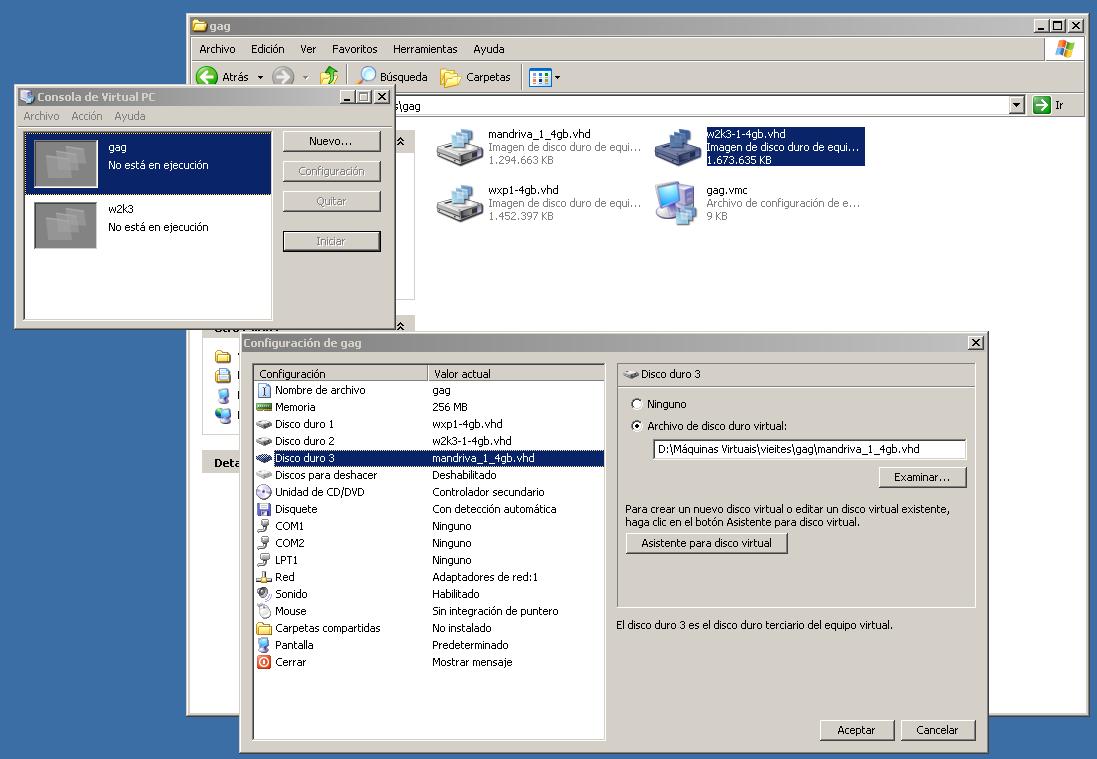Select the w2k3-1-4gb.vhd disk image icon
Screen dimensions: 1097x759
tap(677, 147)
